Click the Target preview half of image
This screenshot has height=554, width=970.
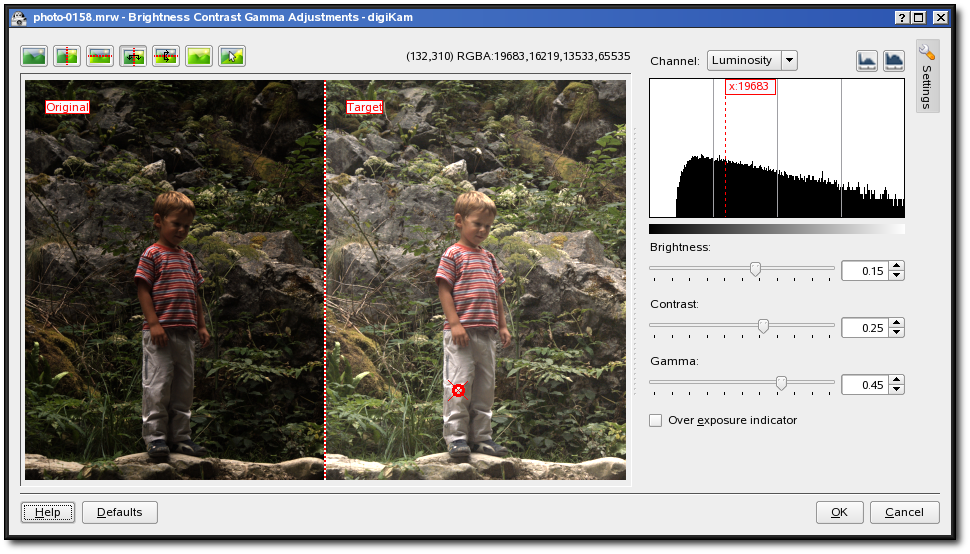[476, 279]
